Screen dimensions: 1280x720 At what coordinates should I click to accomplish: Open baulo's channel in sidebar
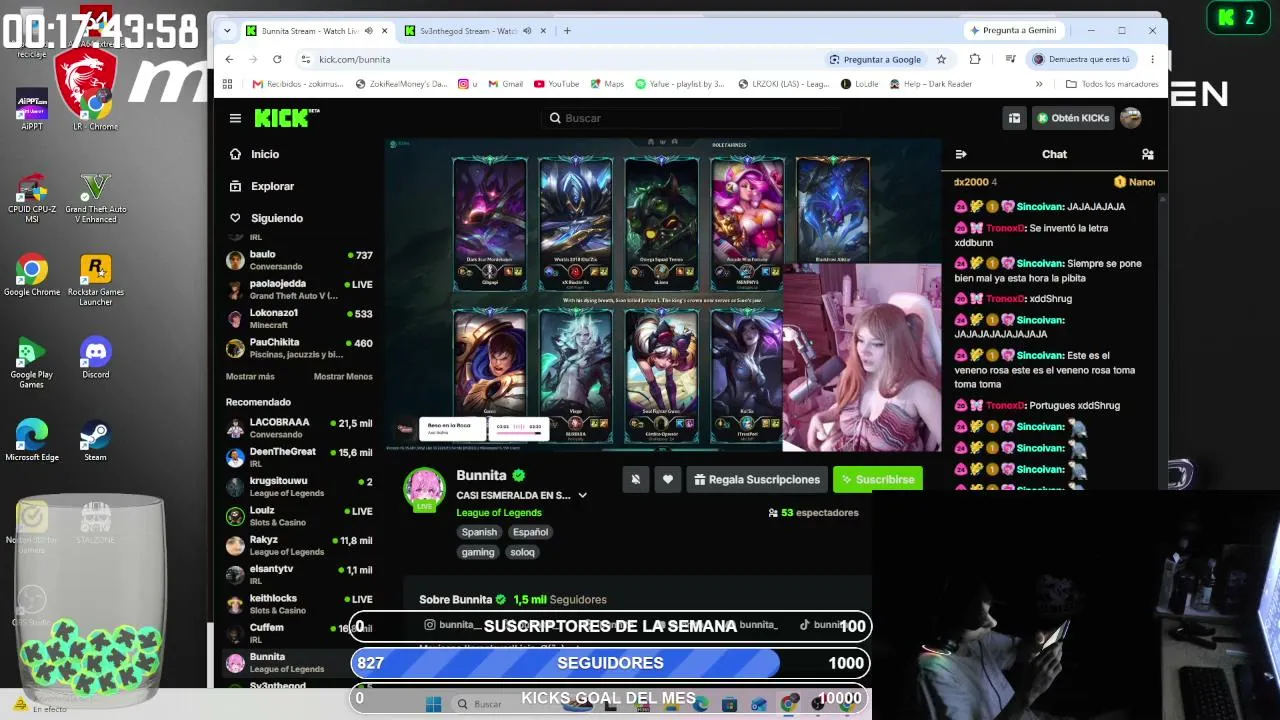pyautogui.click(x=299, y=260)
